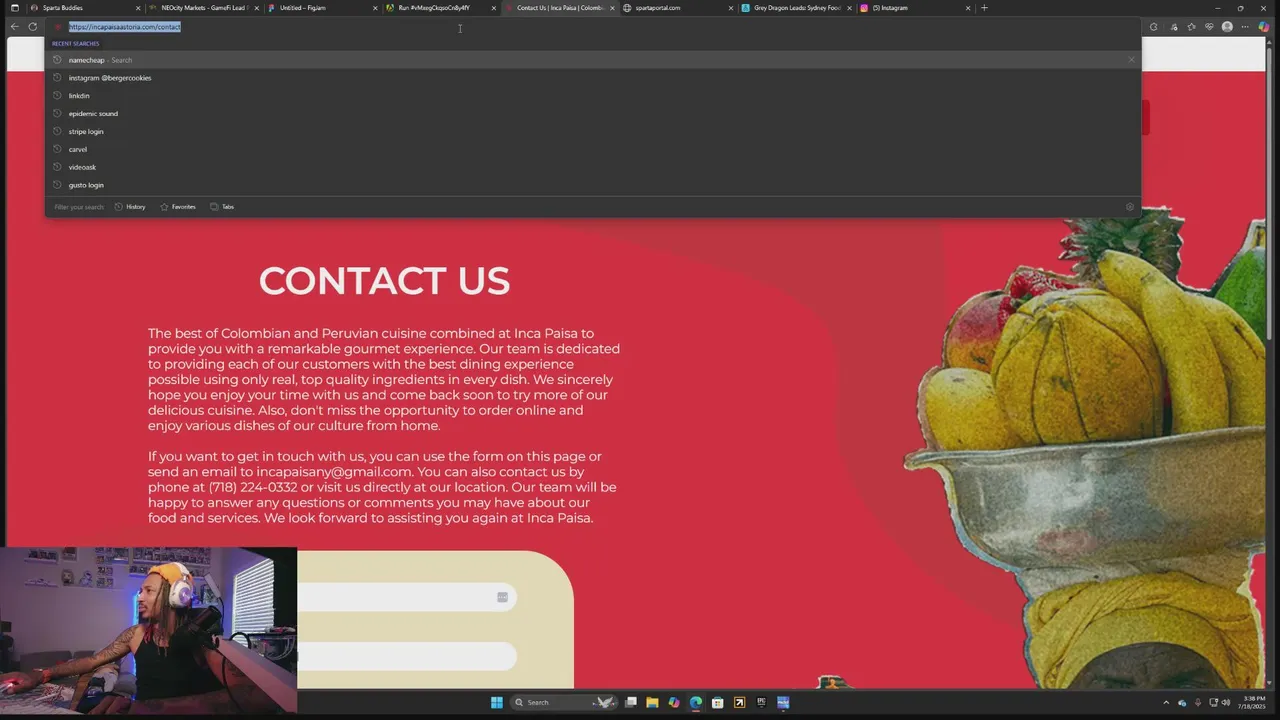1280x720 pixels.
Task: Open the Grey Dragon Leads Sydney tab
Action: [796, 8]
